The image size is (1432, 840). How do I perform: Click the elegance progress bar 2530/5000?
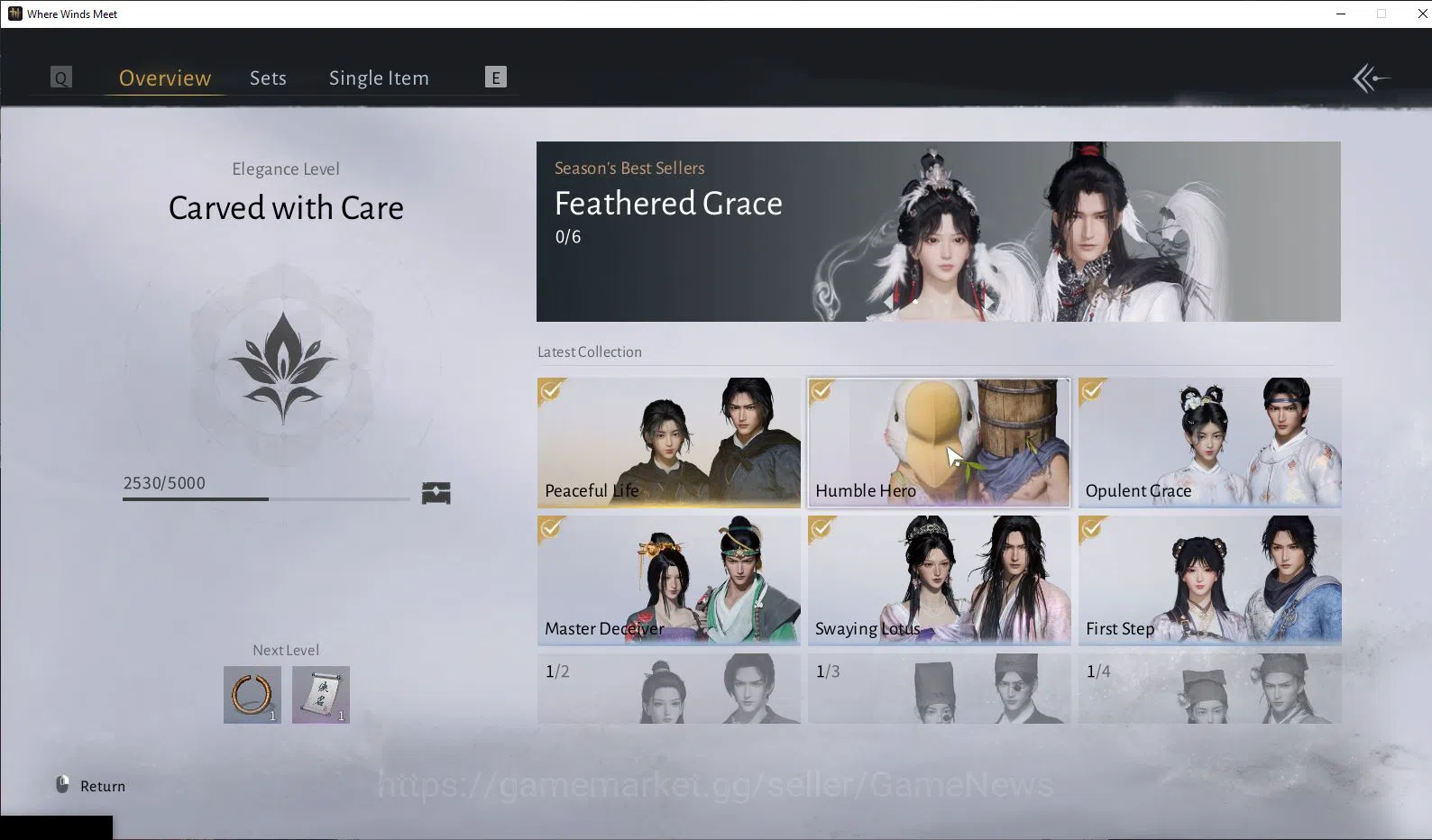(x=266, y=498)
